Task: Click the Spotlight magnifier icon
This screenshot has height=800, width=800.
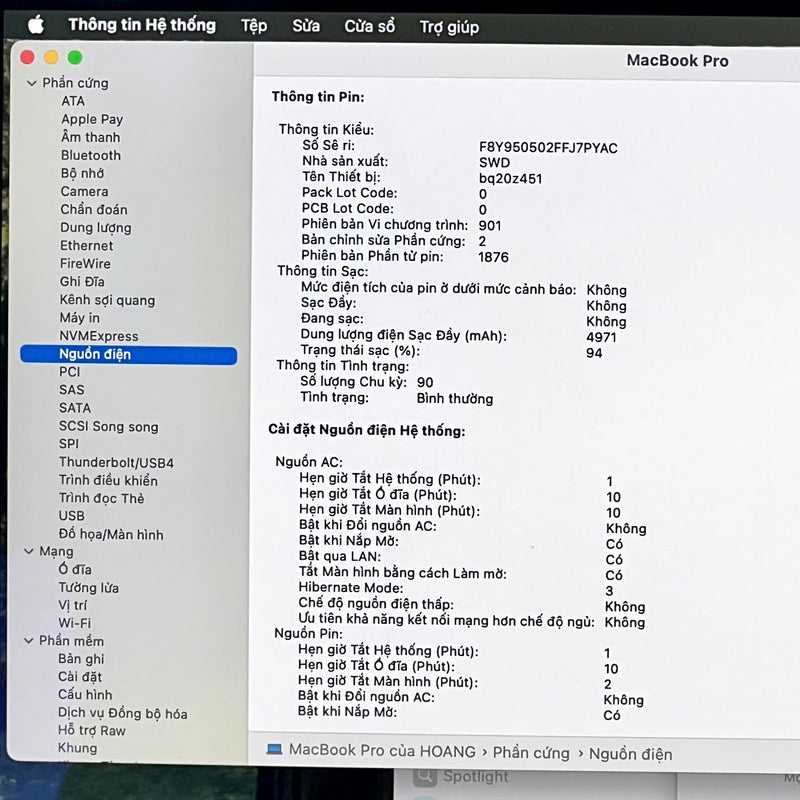Action: pyautogui.click(x=426, y=777)
